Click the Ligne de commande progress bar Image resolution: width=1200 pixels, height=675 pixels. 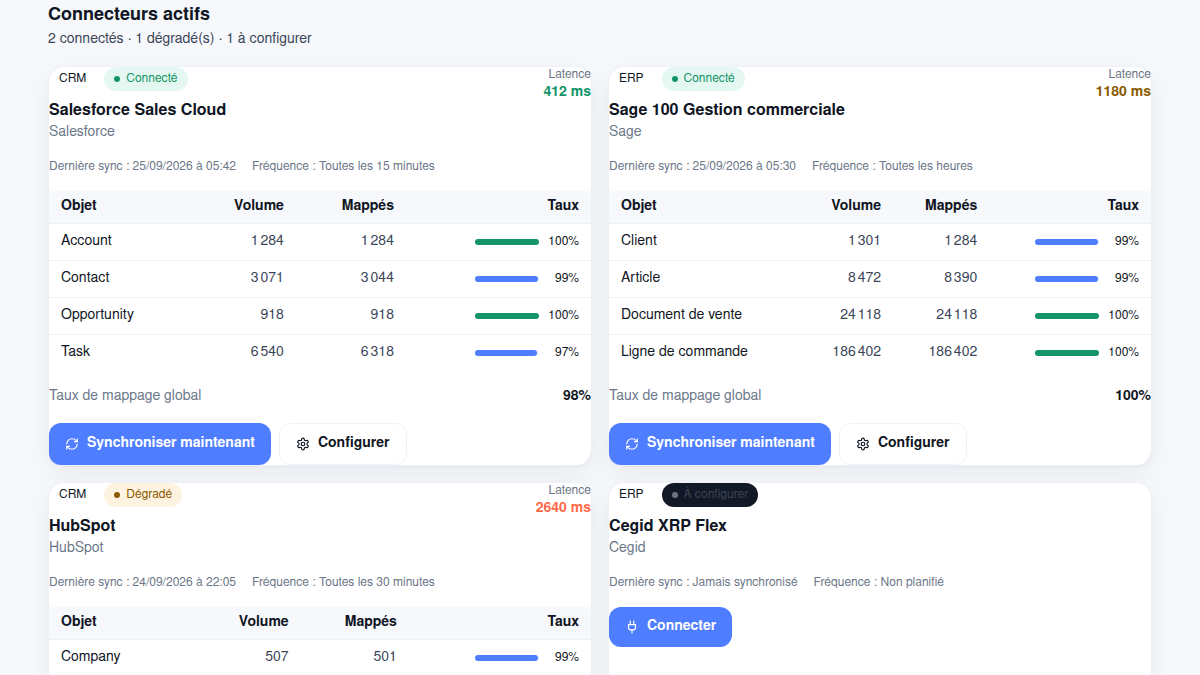tap(1067, 352)
